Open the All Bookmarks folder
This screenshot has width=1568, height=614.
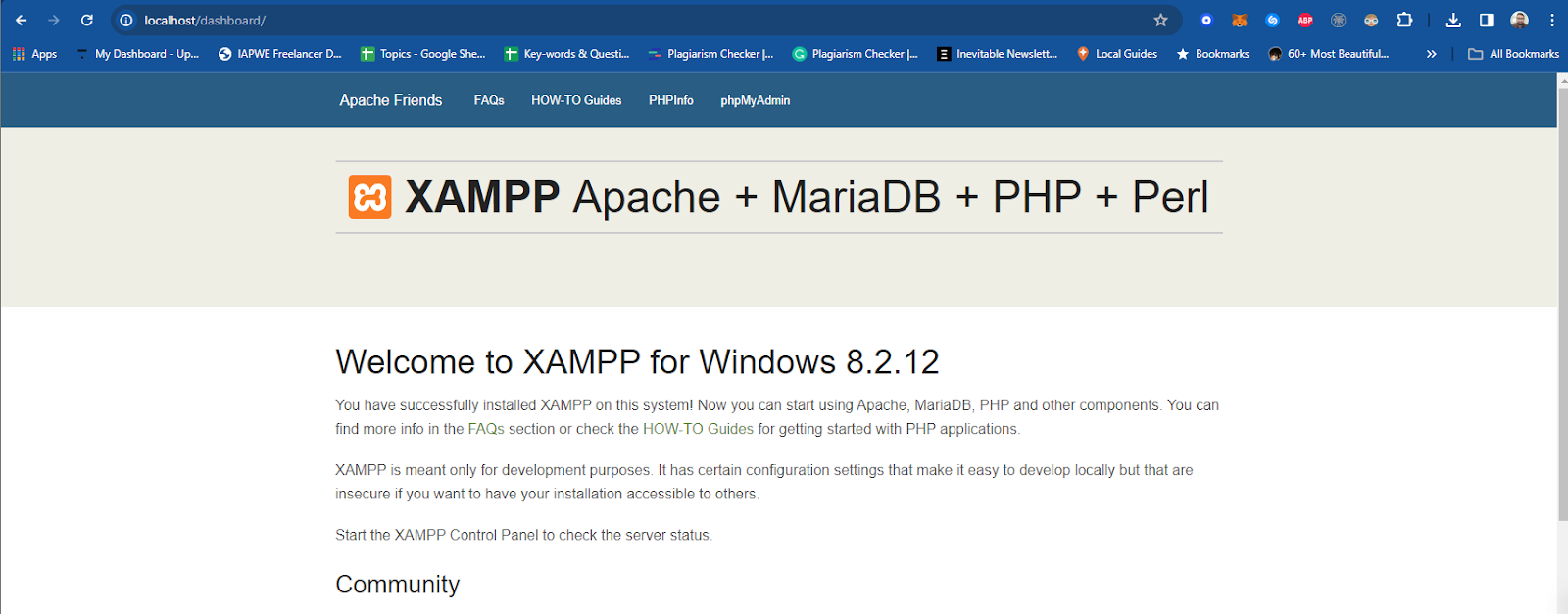tap(1513, 54)
